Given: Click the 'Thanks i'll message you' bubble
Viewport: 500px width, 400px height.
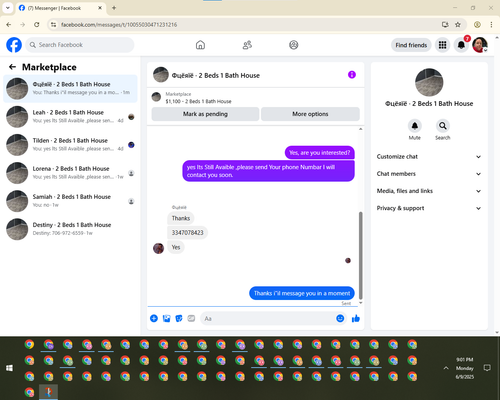Looking at the screenshot, I should 302,293.
